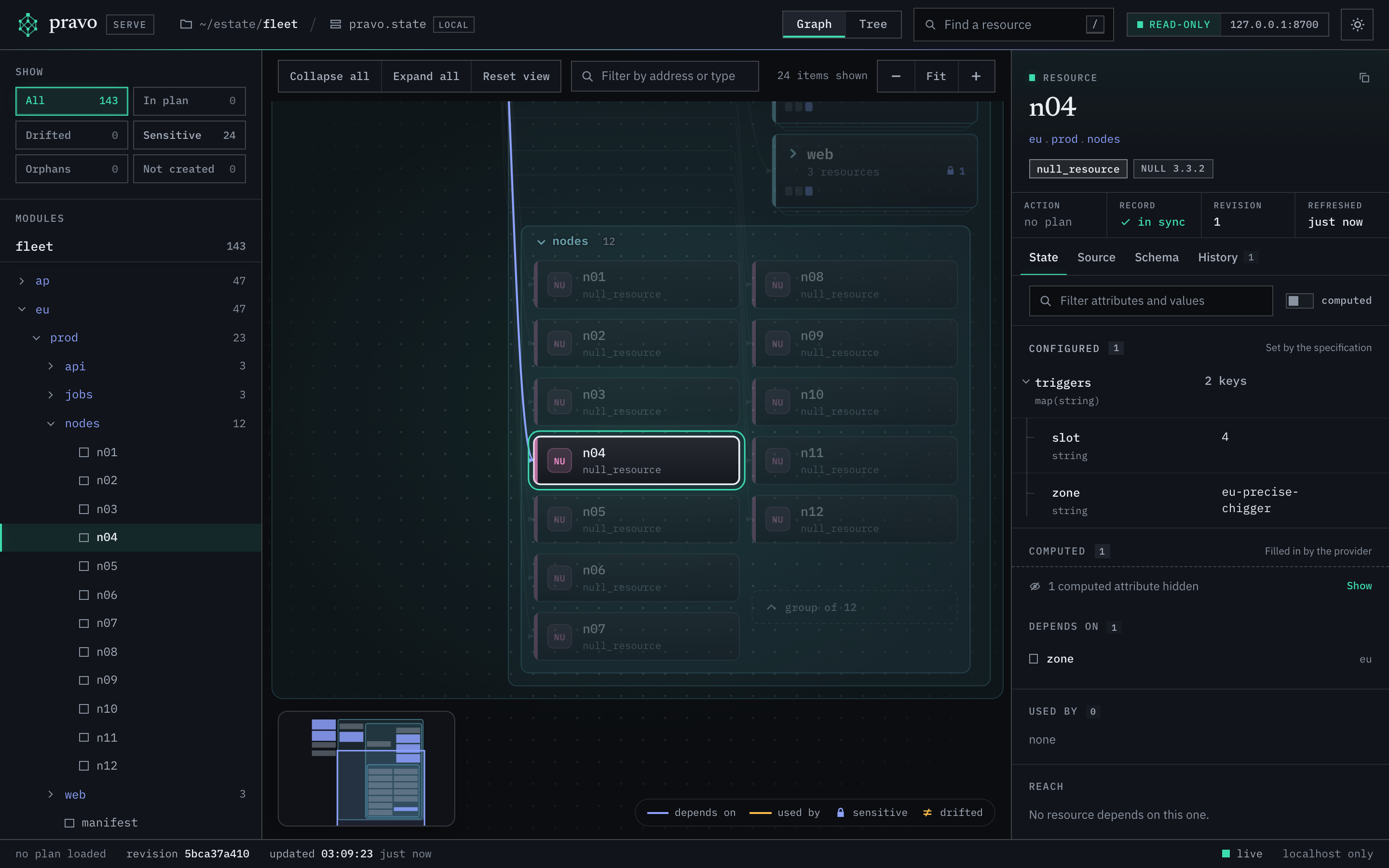
Task: Focus the Find a resource search box
Action: (1013, 25)
